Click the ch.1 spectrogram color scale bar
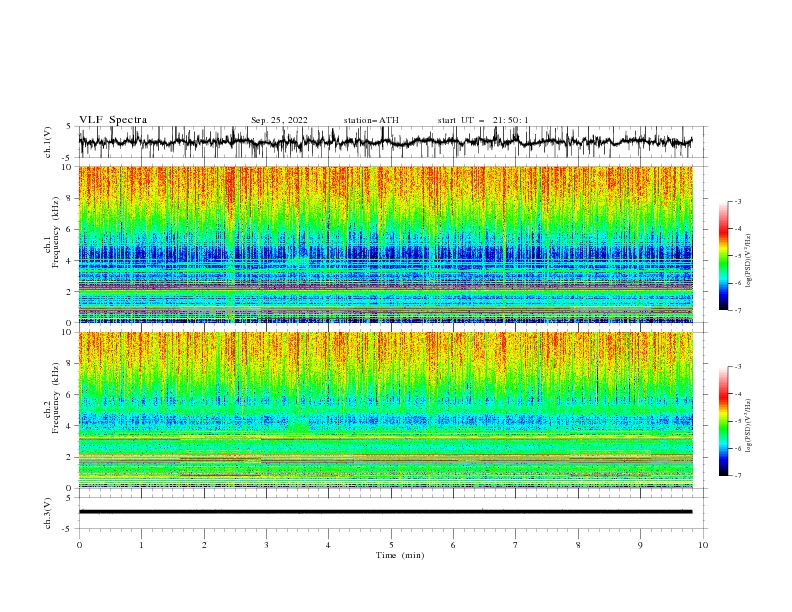The image size is (792, 612). pos(723,256)
